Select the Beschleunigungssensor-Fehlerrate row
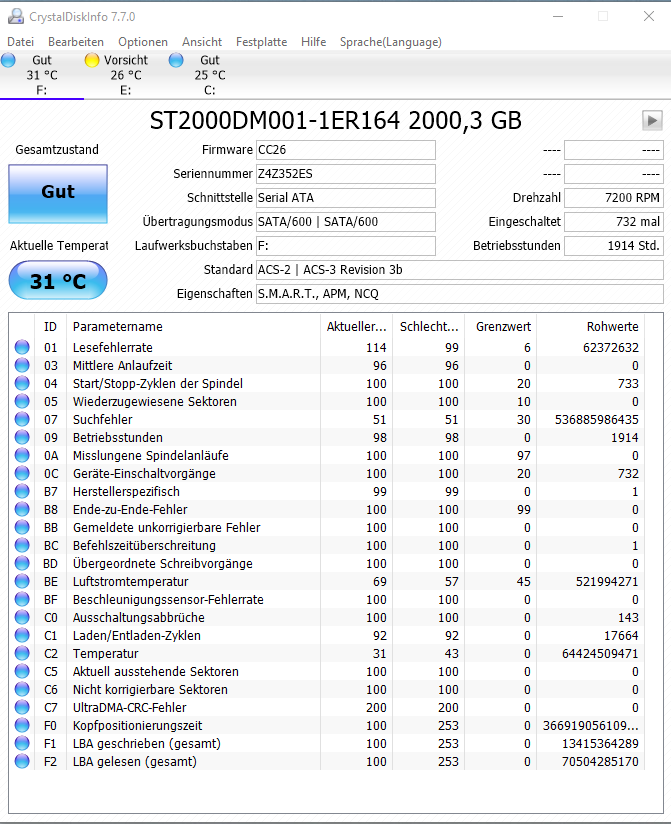The width and height of the screenshot is (671, 824). click(x=327, y=600)
